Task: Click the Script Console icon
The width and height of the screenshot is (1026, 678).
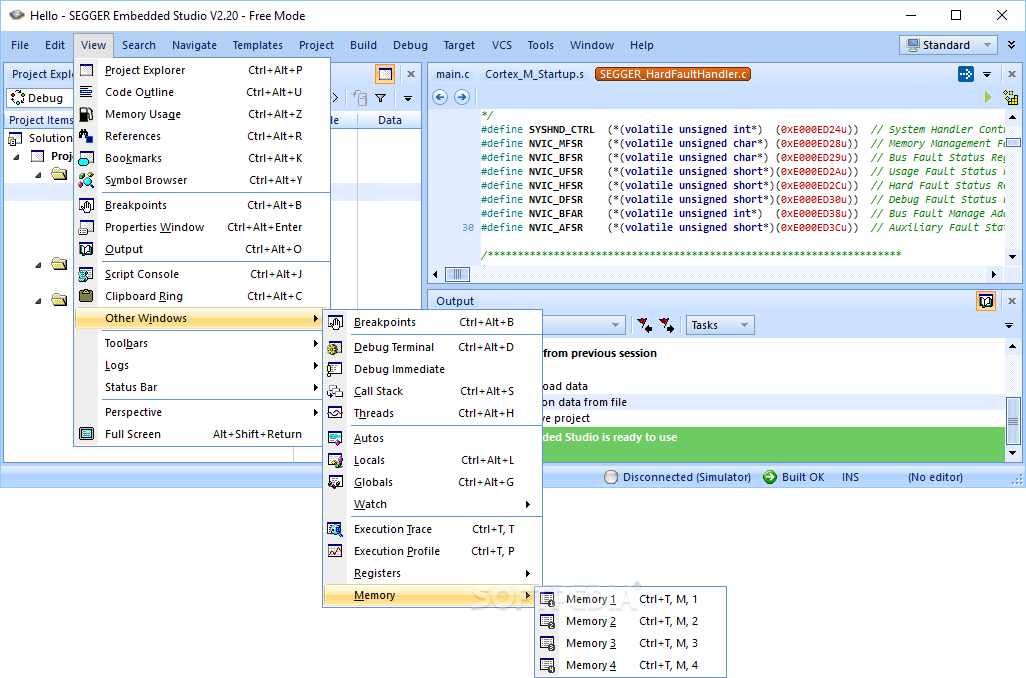Action: coord(86,274)
